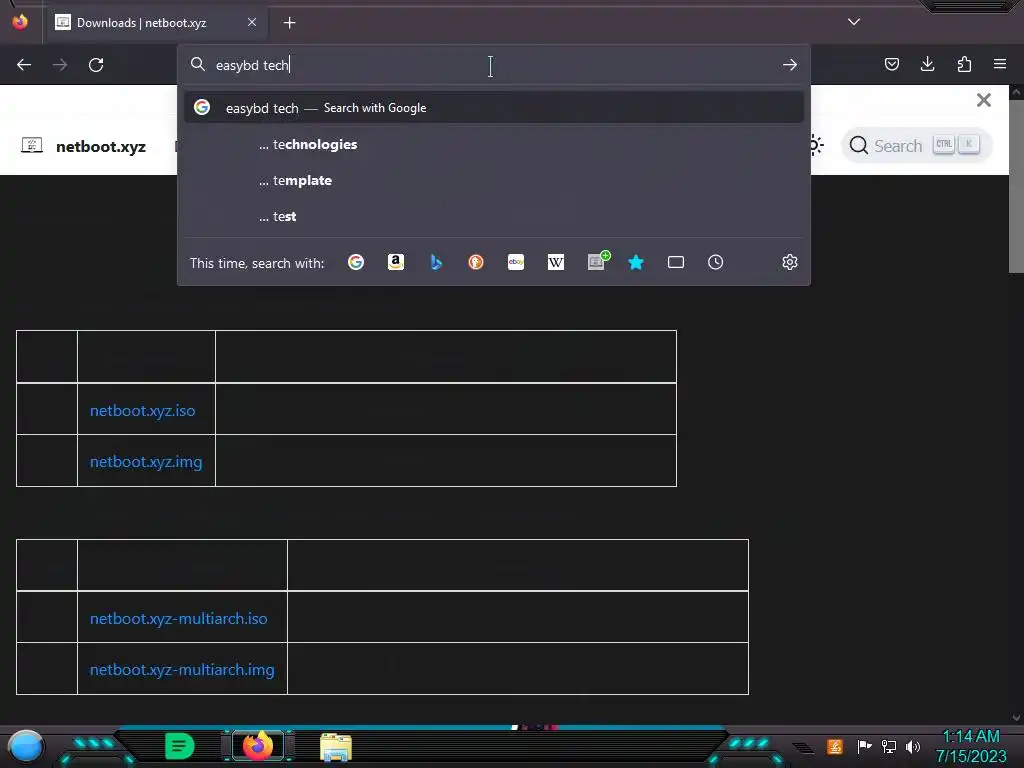1024x768 pixels.
Task: Open the Downloads panel
Action: click(927, 64)
